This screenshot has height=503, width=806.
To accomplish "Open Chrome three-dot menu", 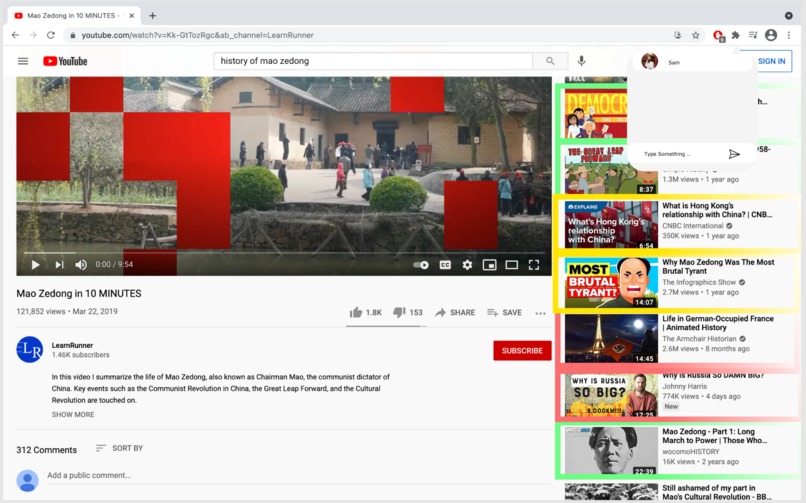I will (x=789, y=35).
